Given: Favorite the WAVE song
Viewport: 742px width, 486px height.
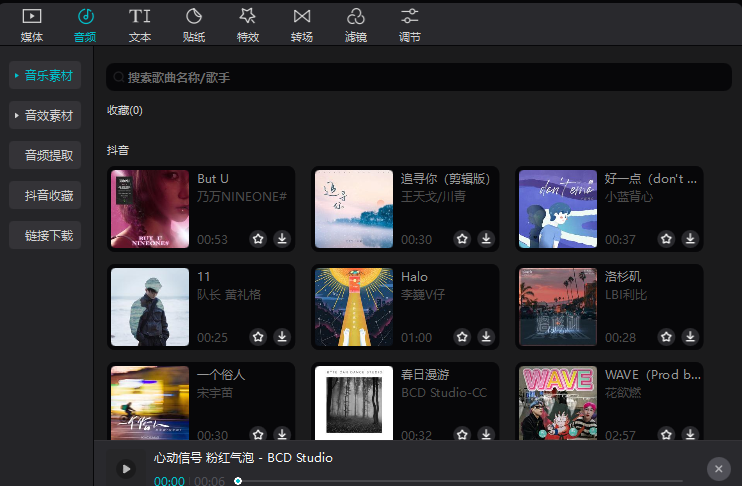Looking at the screenshot, I should tap(666, 433).
